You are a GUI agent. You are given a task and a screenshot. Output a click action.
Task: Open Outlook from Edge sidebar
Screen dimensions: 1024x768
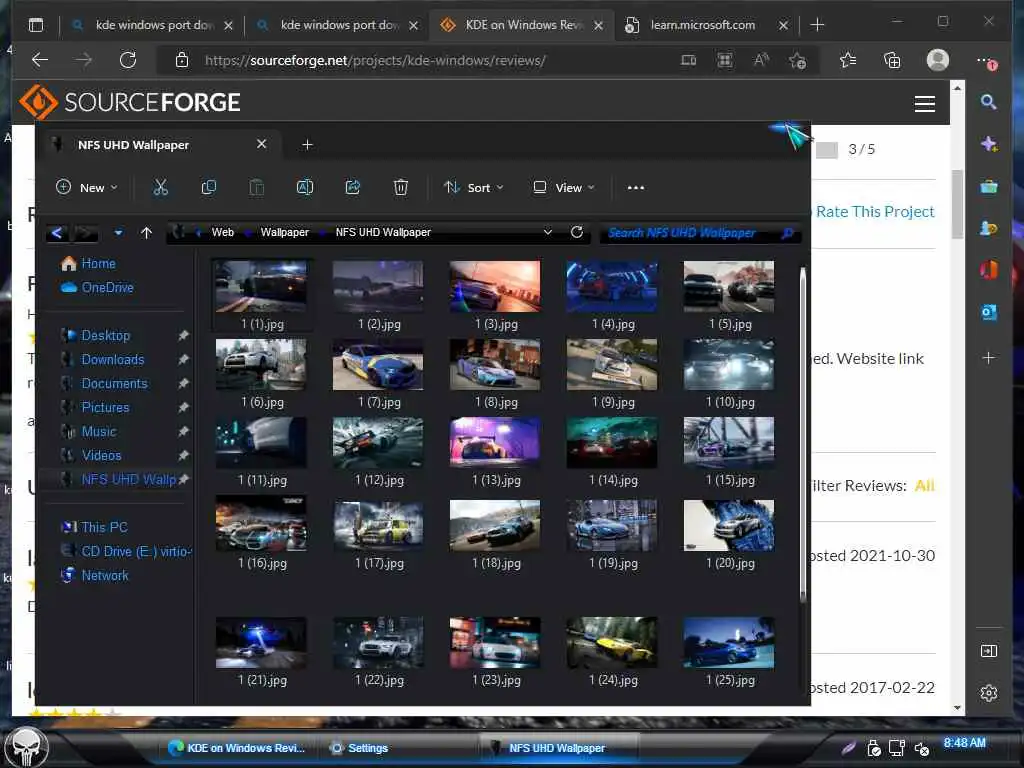tap(989, 312)
